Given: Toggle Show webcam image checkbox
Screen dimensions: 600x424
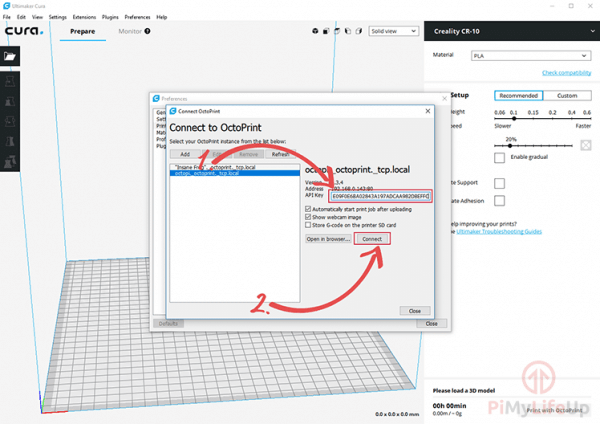Looking at the screenshot, I should [308, 217].
